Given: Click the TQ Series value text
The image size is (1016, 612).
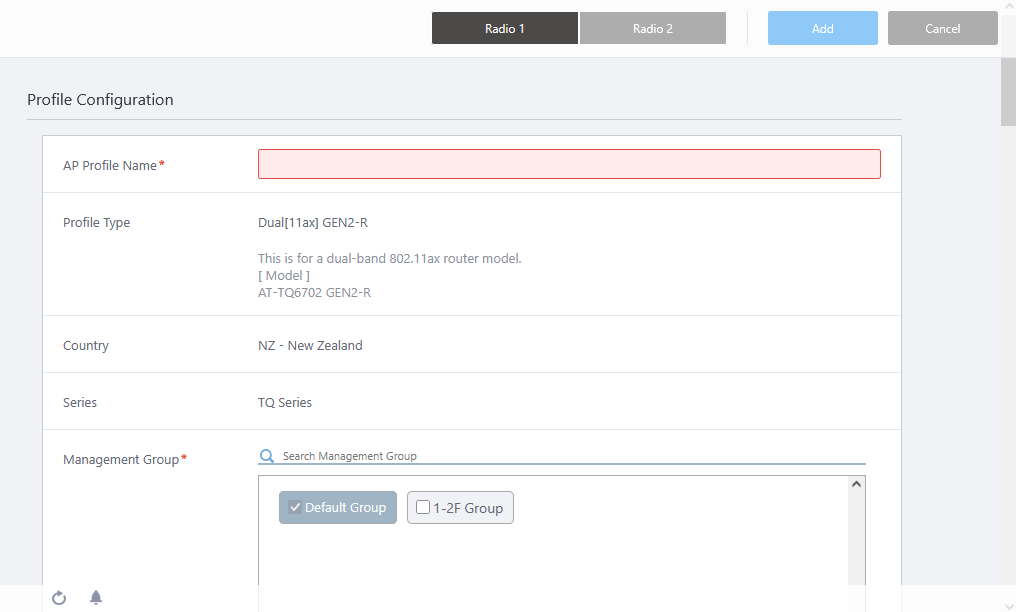Looking at the screenshot, I should 285,403.
